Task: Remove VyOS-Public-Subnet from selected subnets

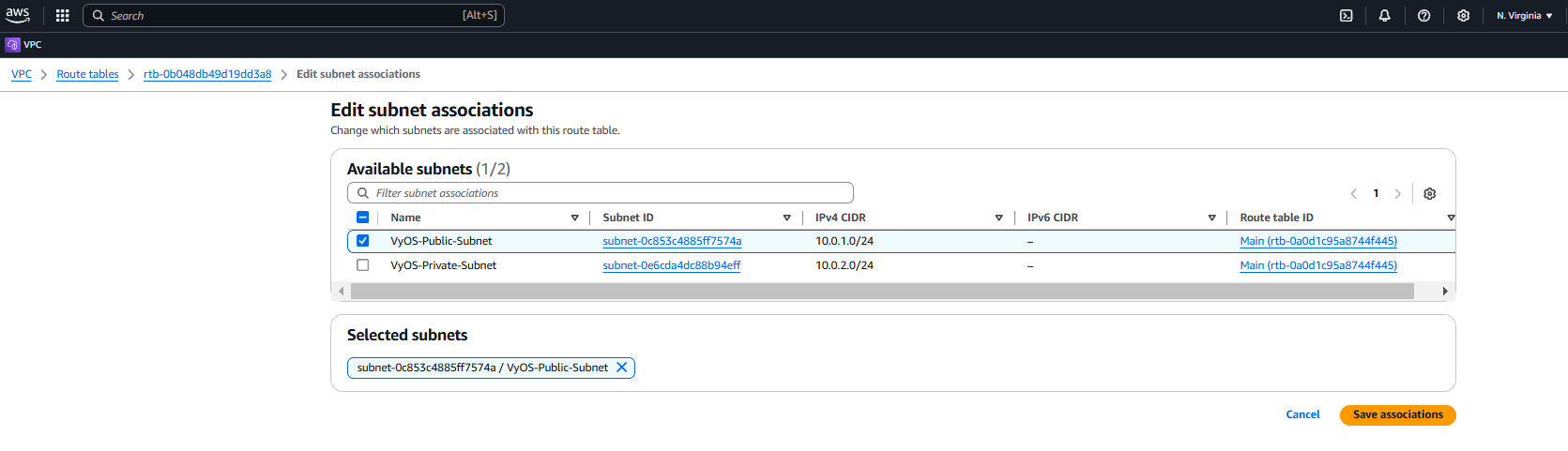Action: [x=621, y=368]
